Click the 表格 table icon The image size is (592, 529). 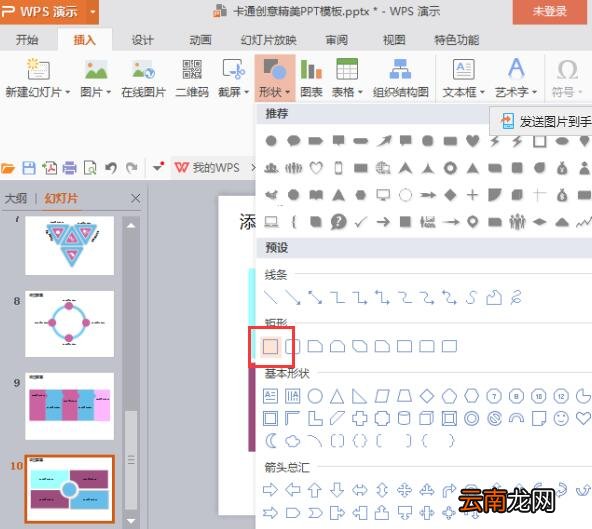347,69
